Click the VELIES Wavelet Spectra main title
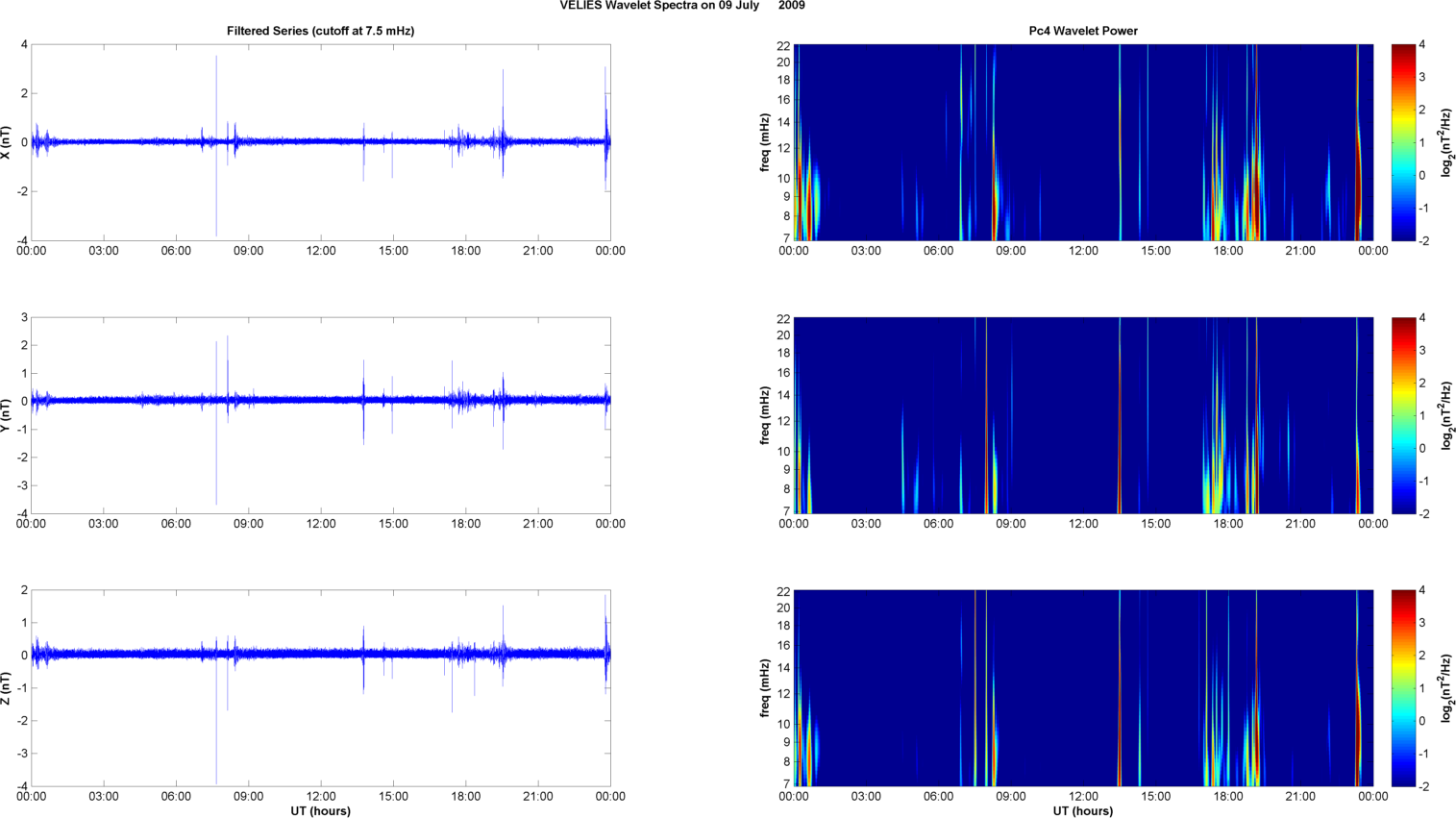 tap(682, 6)
